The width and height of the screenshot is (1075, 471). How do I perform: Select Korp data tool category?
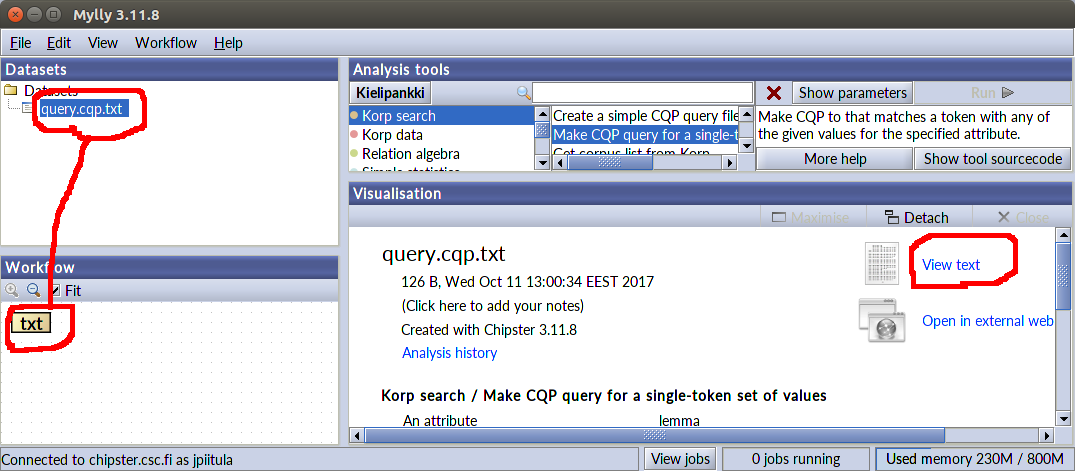pyautogui.click(x=392, y=135)
